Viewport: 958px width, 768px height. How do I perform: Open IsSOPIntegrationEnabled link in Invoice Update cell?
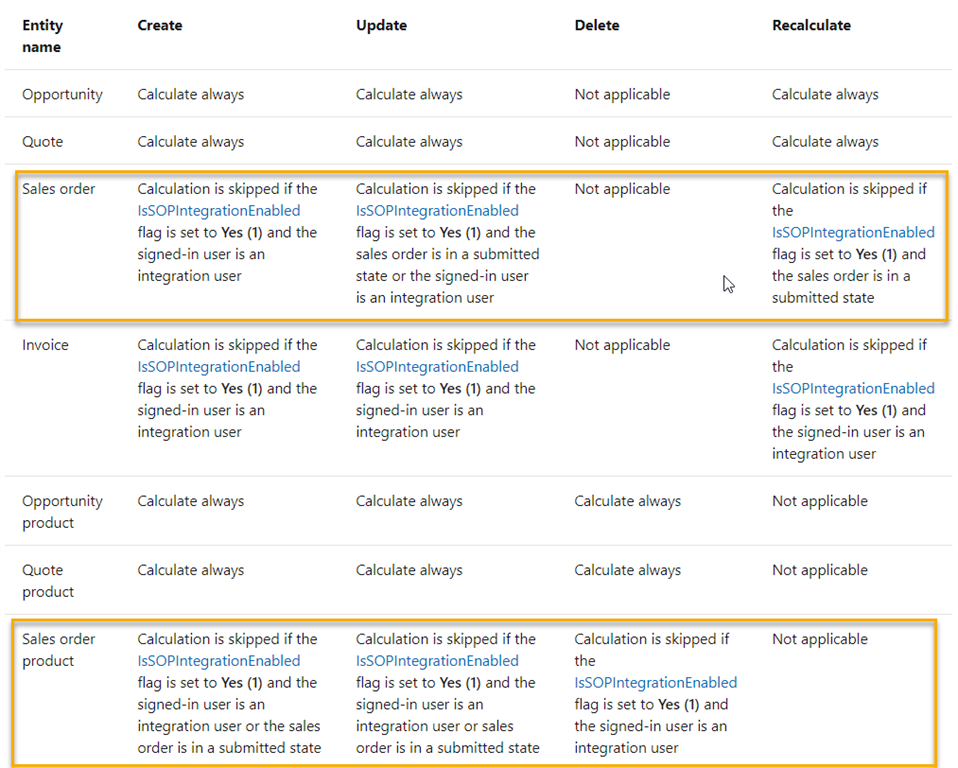[x=436, y=366]
